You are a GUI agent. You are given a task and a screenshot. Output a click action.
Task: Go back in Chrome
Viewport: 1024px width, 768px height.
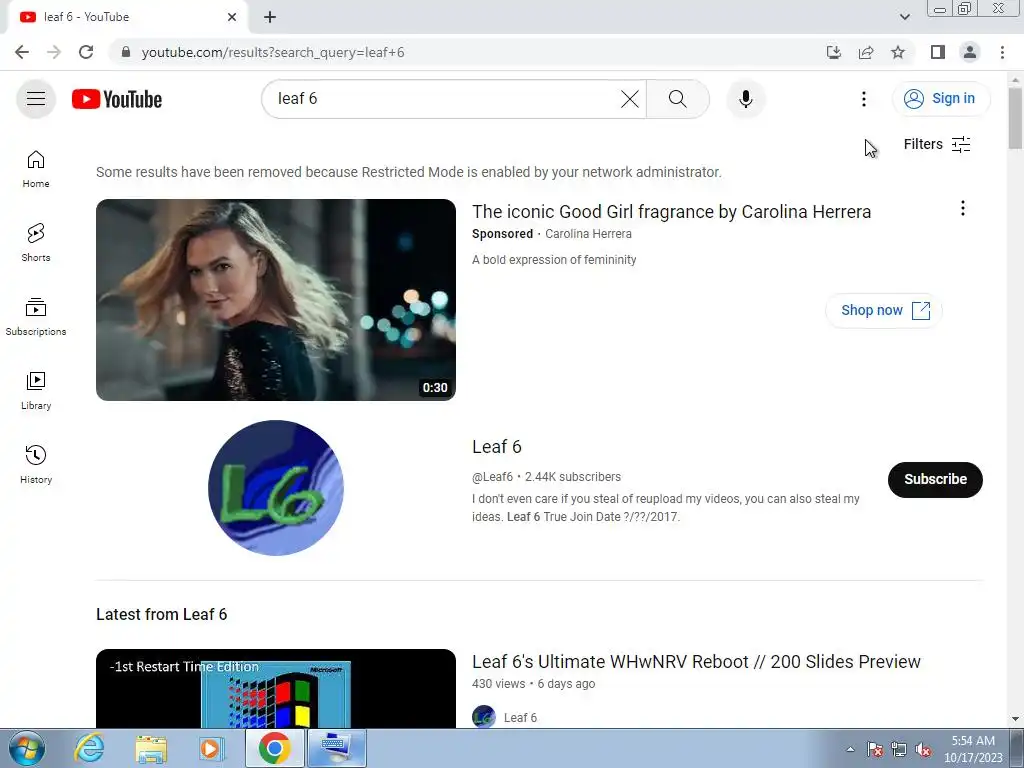(x=22, y=52)
